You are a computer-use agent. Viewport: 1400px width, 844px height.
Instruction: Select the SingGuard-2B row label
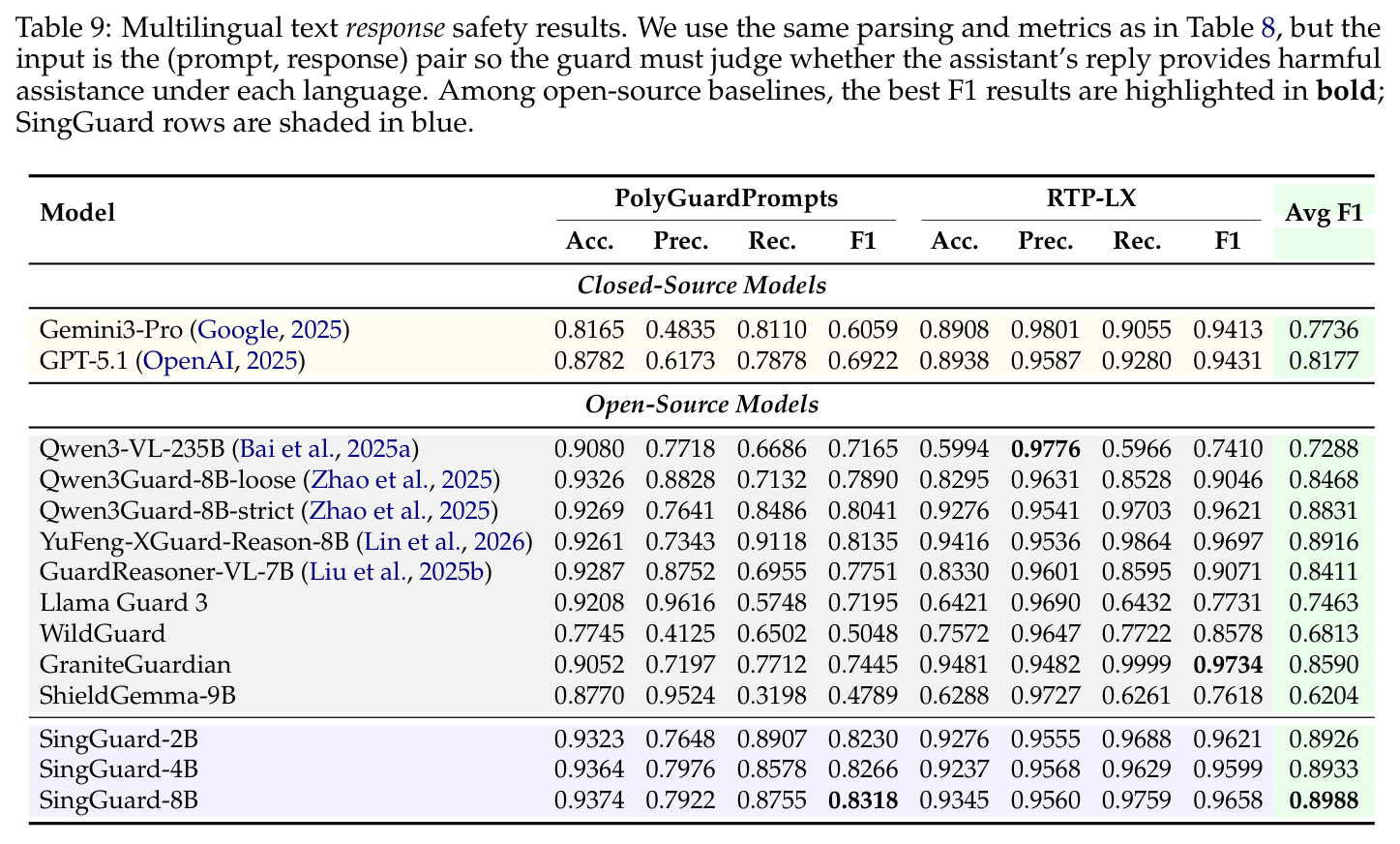click(x=119, y=740)
